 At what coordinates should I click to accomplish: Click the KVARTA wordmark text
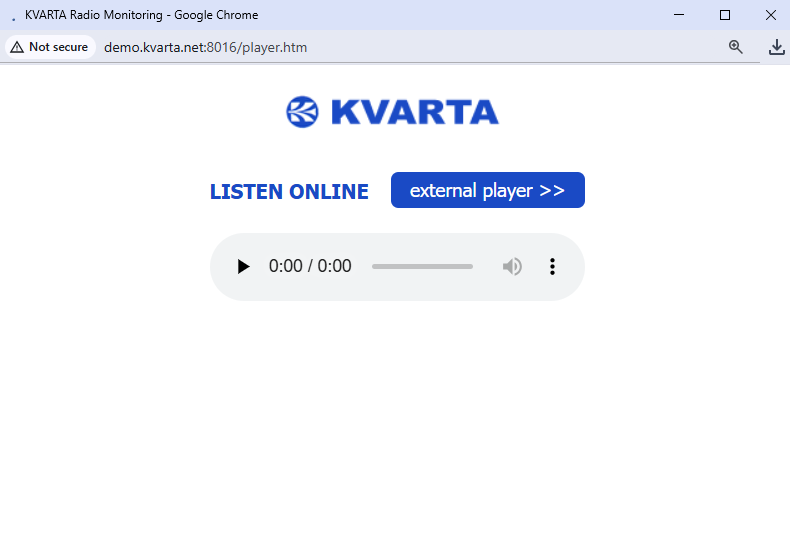pos(415,112)
